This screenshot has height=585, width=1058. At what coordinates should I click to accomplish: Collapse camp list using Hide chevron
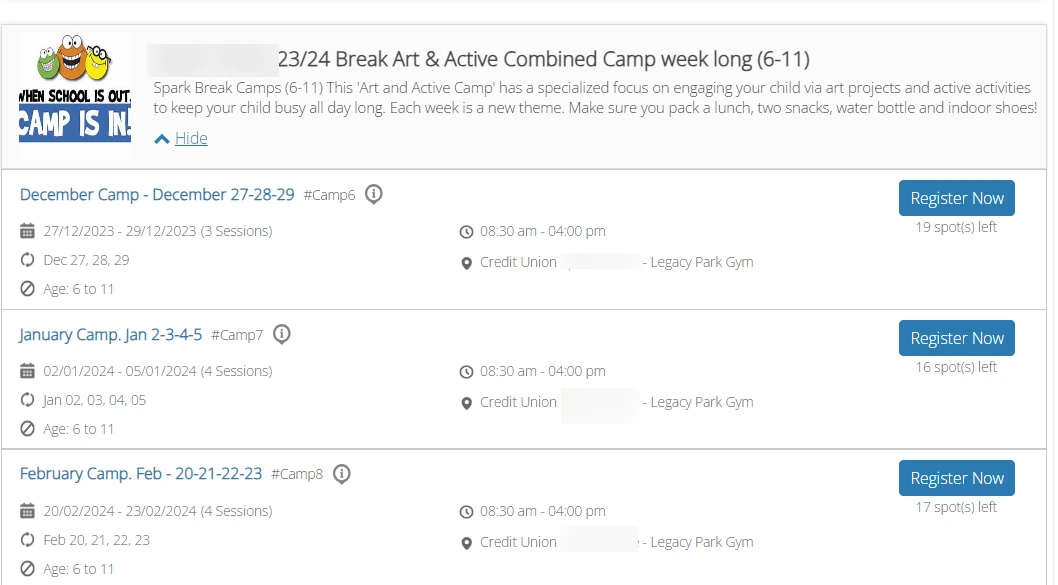click(x=162, y=139)
